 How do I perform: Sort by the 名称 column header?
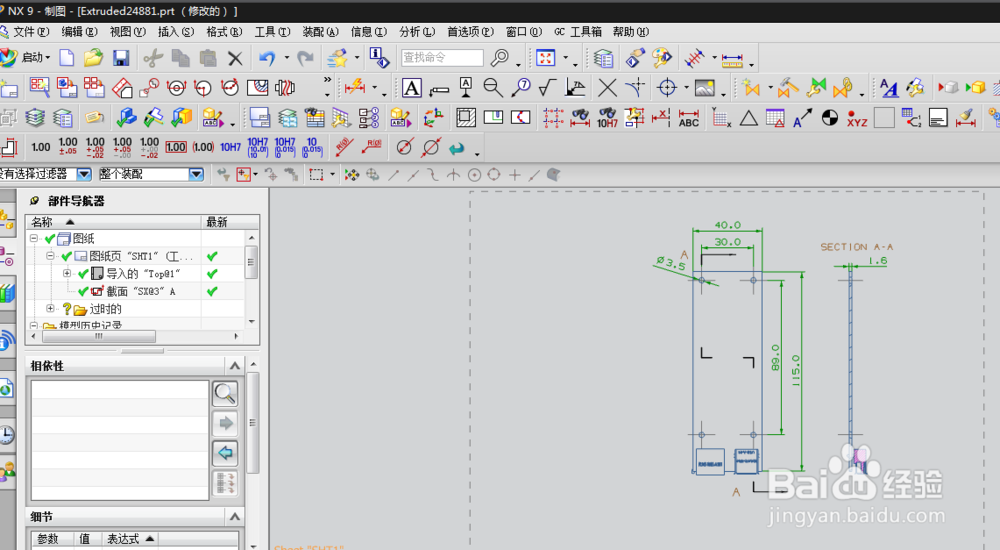pyautogui.click(x=114, y=222)
